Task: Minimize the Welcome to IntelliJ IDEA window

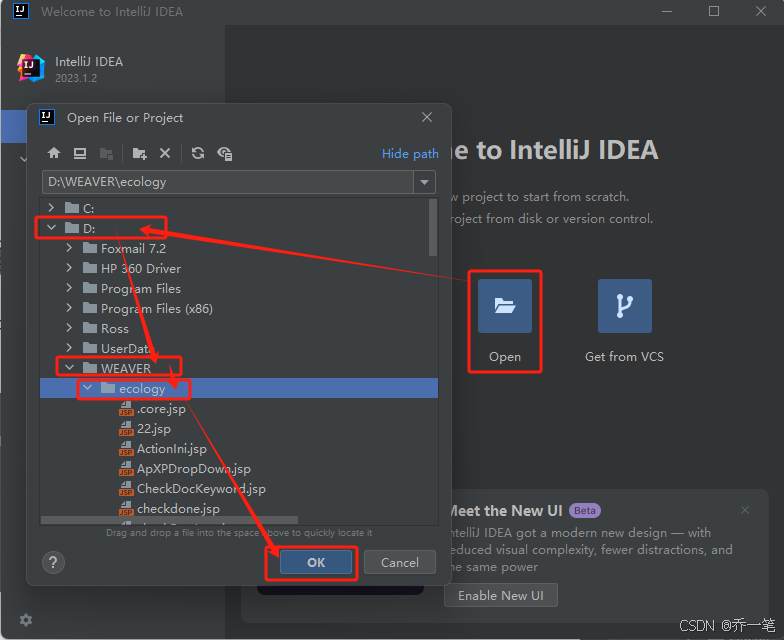Action: click(667, 11)
